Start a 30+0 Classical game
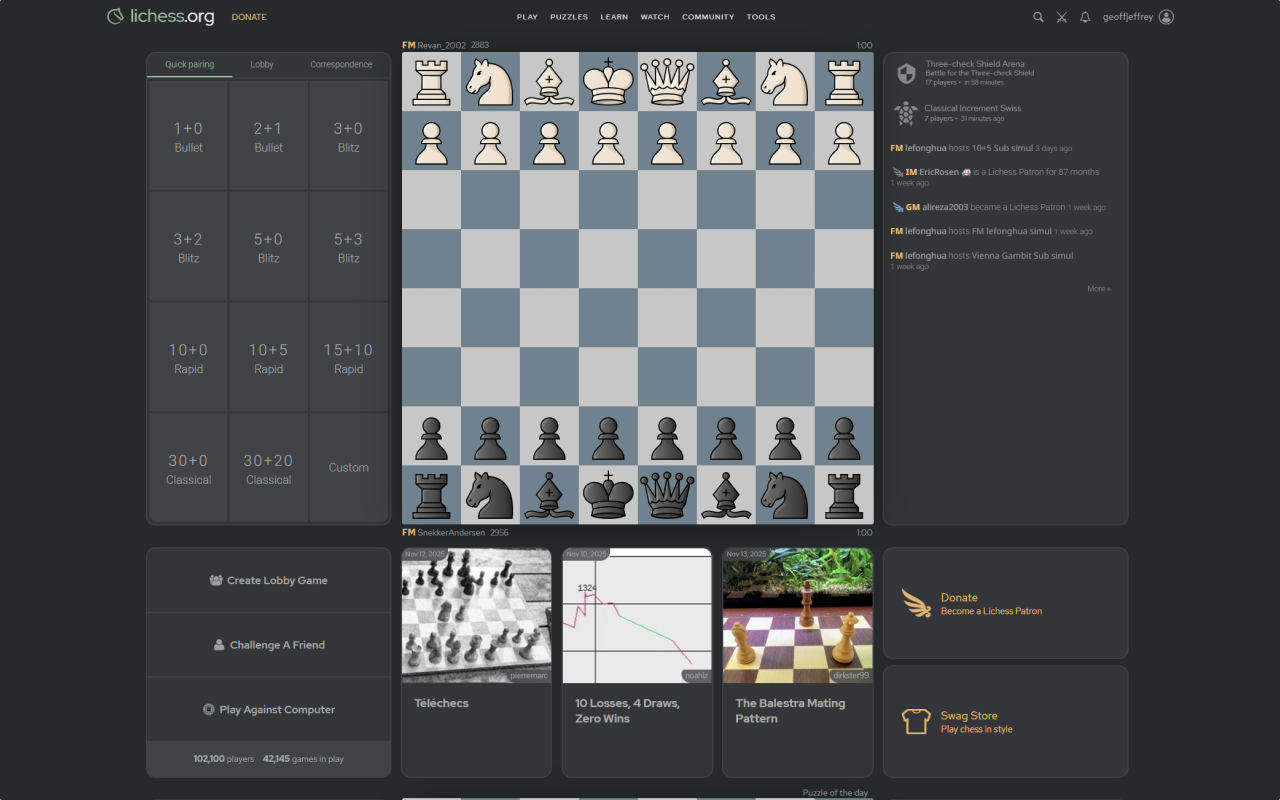 click(188, 468)
